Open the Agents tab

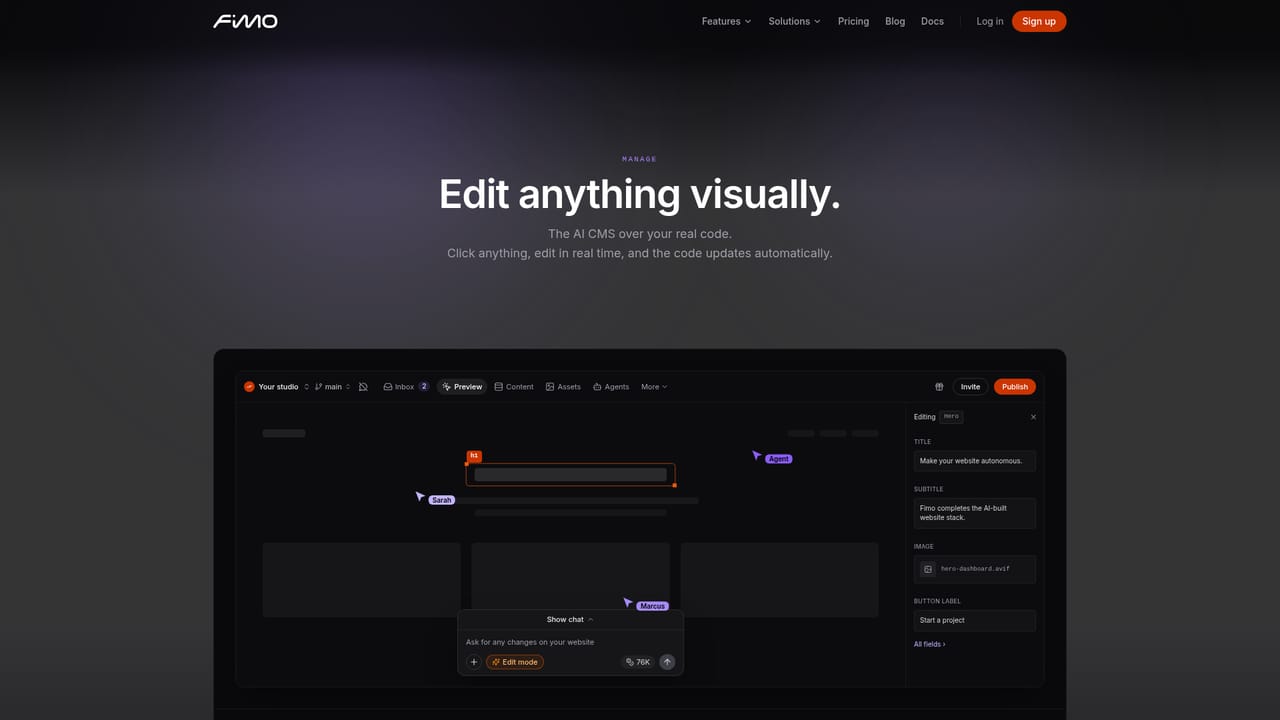coord(611,387)
